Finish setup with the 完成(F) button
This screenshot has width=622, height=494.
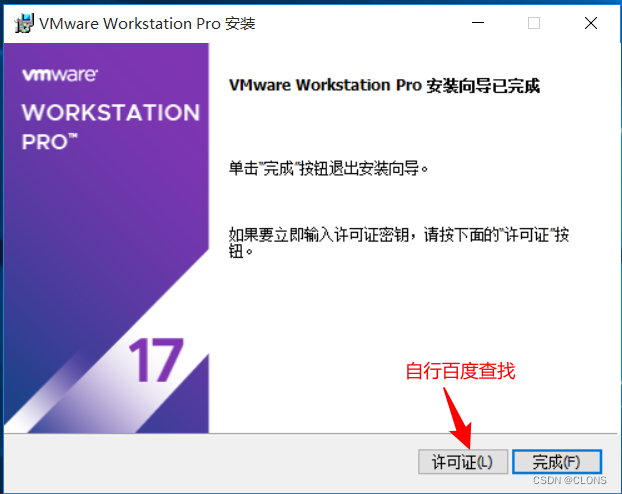[557, 462]
